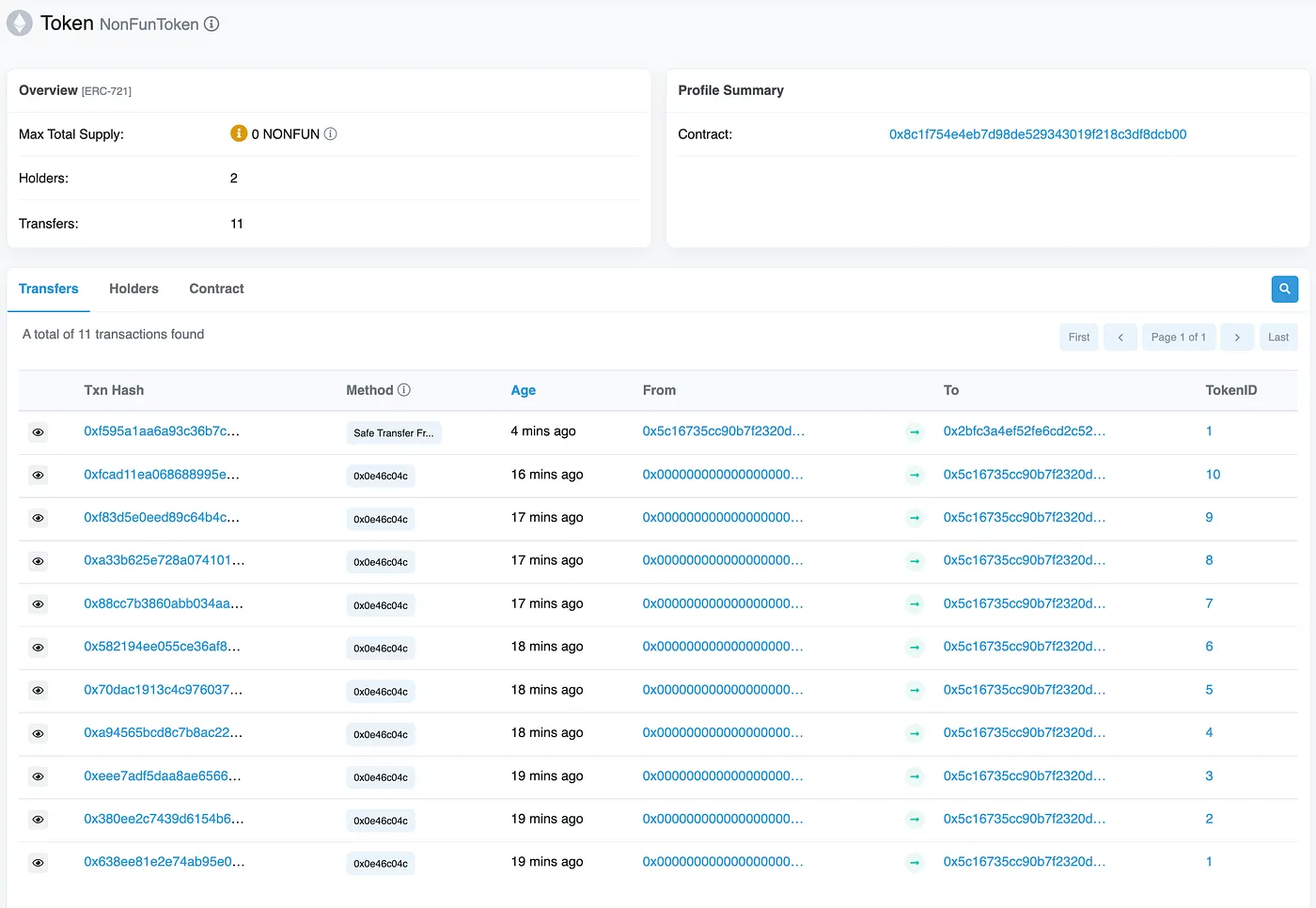Toggle the eye preview for transaction 0x88cc7b3860ab
Image resolution: width=1316 pixels, height=908 pixels.
(x=38, y=604)
